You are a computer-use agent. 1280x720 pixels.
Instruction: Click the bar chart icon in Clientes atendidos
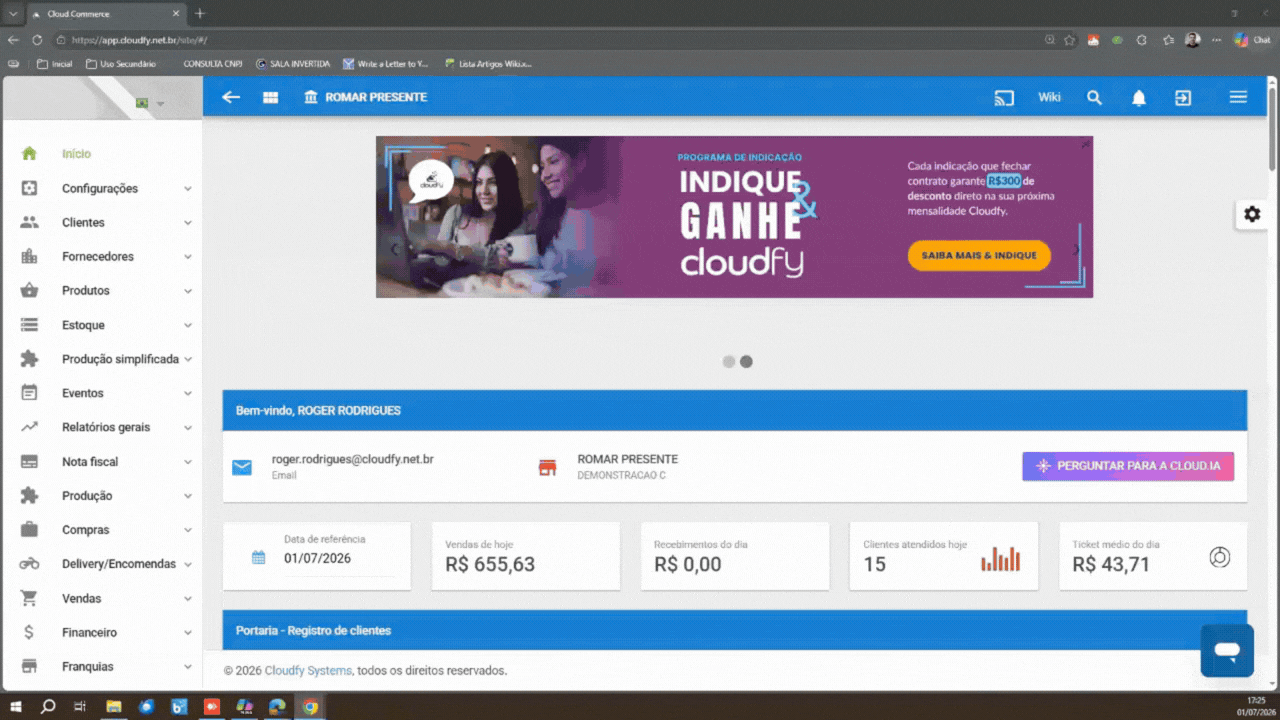[1001, 559]
